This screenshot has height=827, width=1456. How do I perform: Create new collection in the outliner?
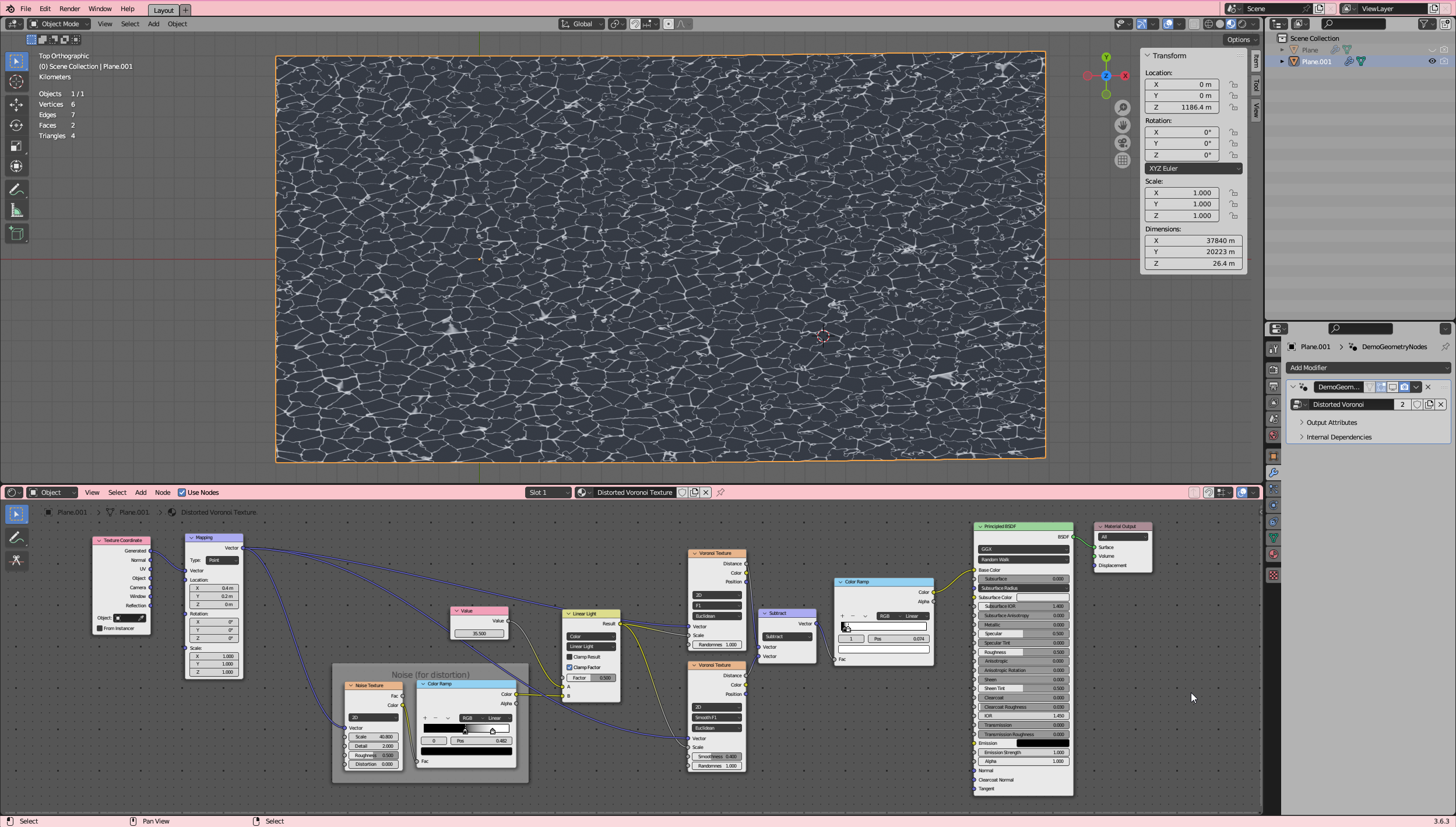pos(1446,24)
